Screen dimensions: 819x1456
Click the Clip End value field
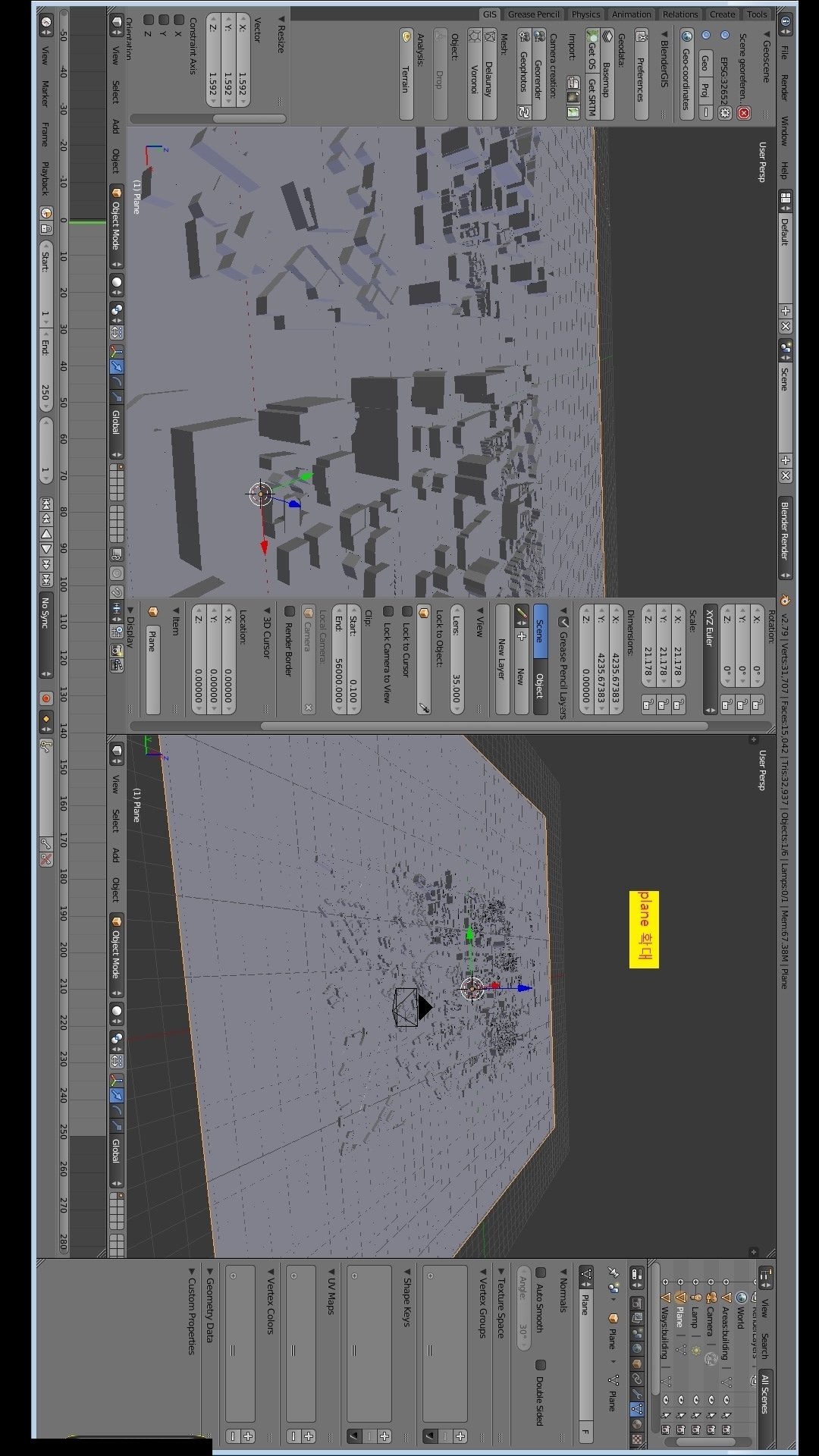coord(339,659)
